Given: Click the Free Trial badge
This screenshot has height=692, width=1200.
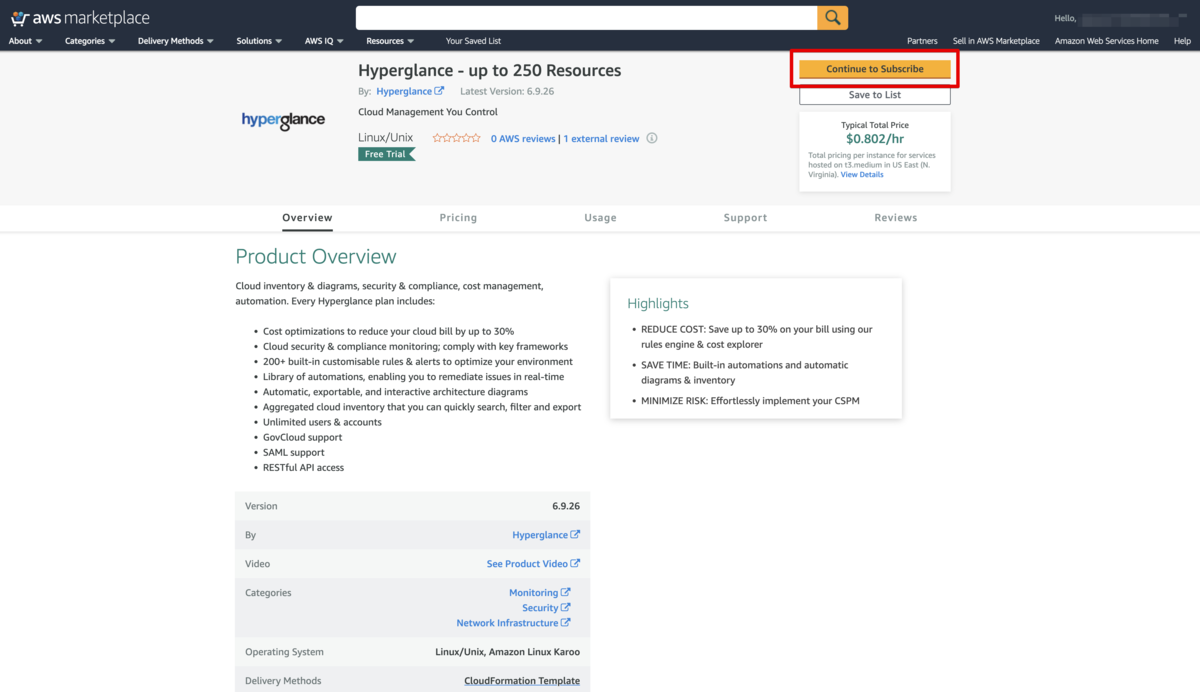Looking at the screenshot, I should click(x=386, y=154).
